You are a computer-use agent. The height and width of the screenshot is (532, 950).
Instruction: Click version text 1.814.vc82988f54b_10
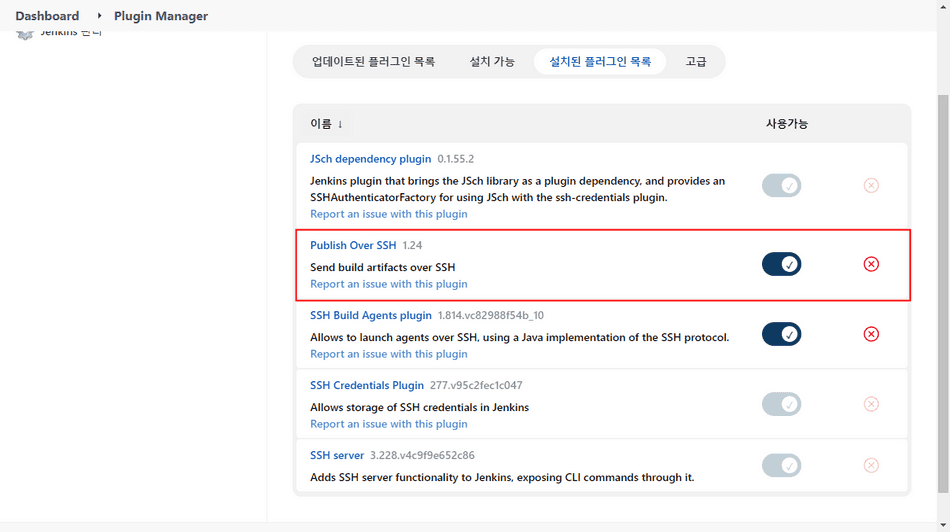click(491, 315)
